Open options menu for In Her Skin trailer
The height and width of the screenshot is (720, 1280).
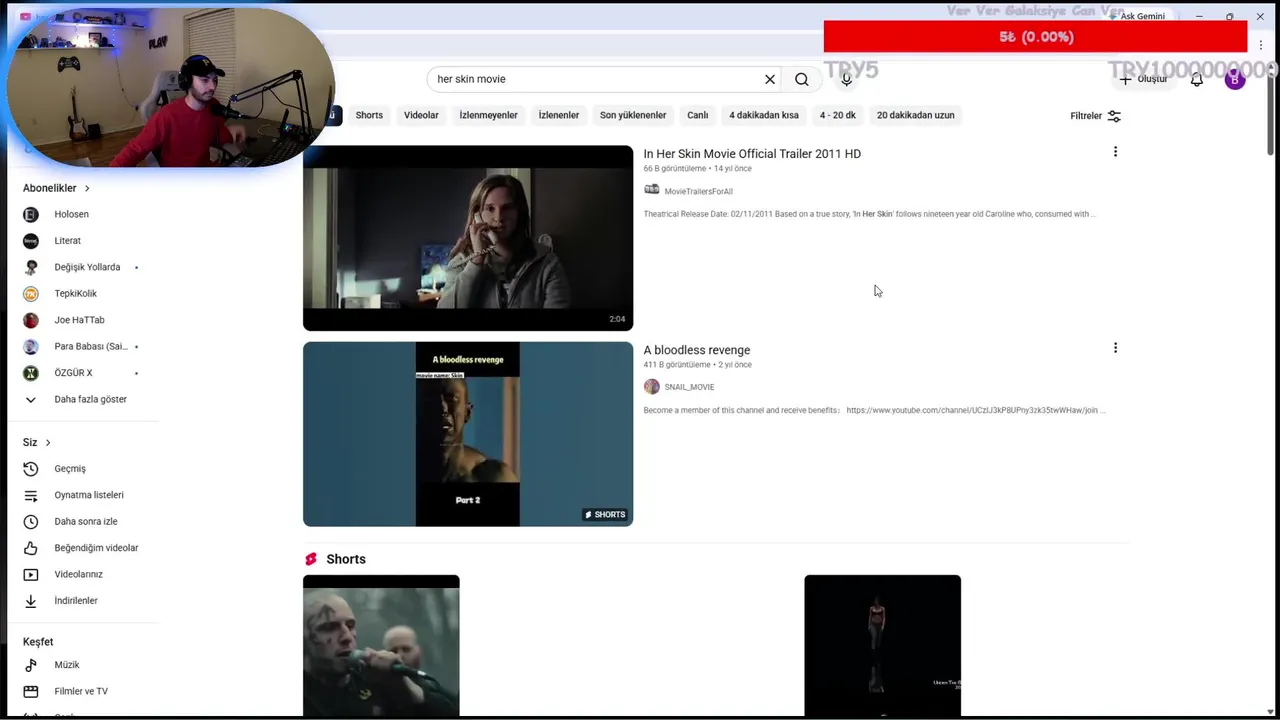[1115, 152]
